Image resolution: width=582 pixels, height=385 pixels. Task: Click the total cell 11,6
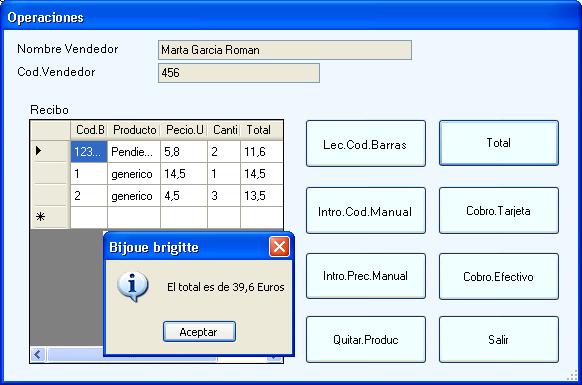(x=262, y=151)
